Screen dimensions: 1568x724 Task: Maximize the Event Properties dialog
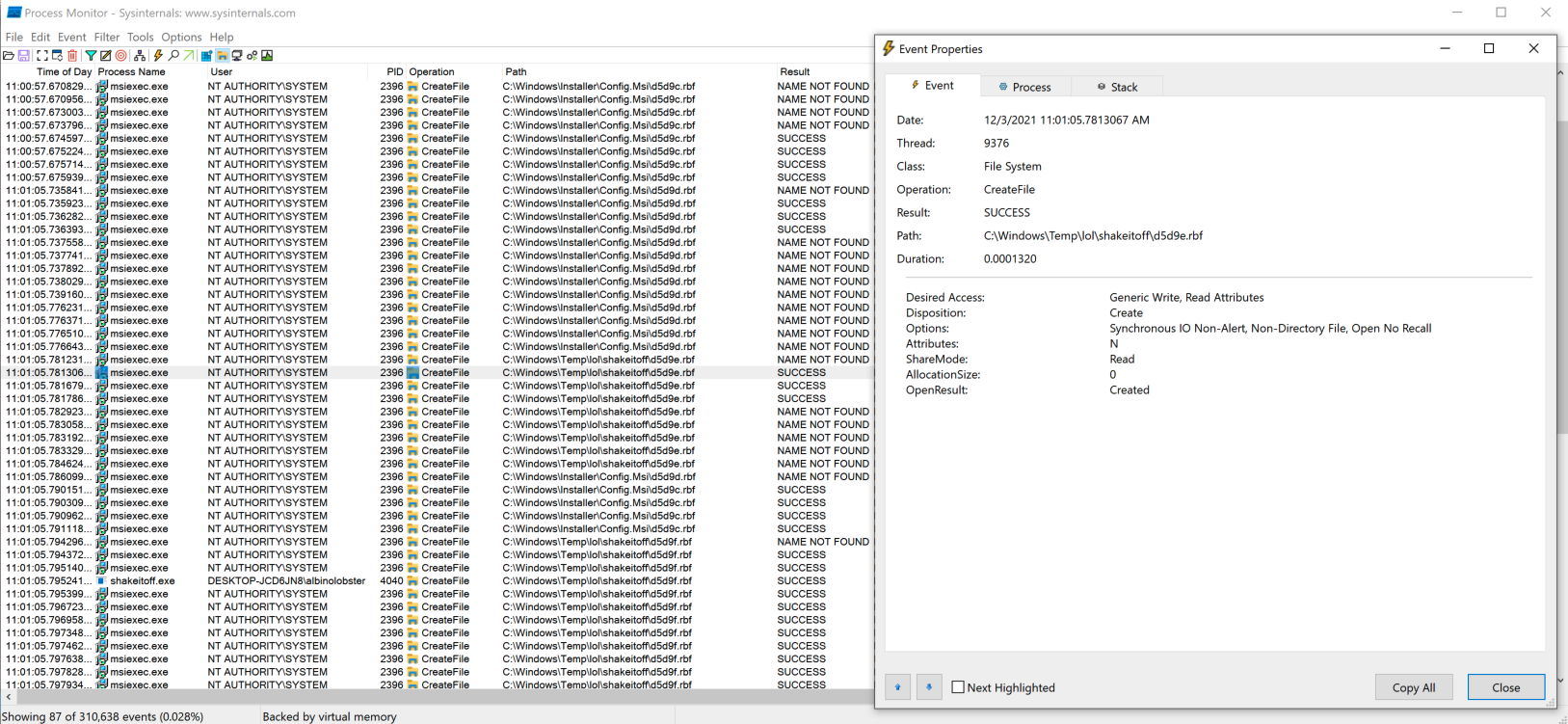1489,48
